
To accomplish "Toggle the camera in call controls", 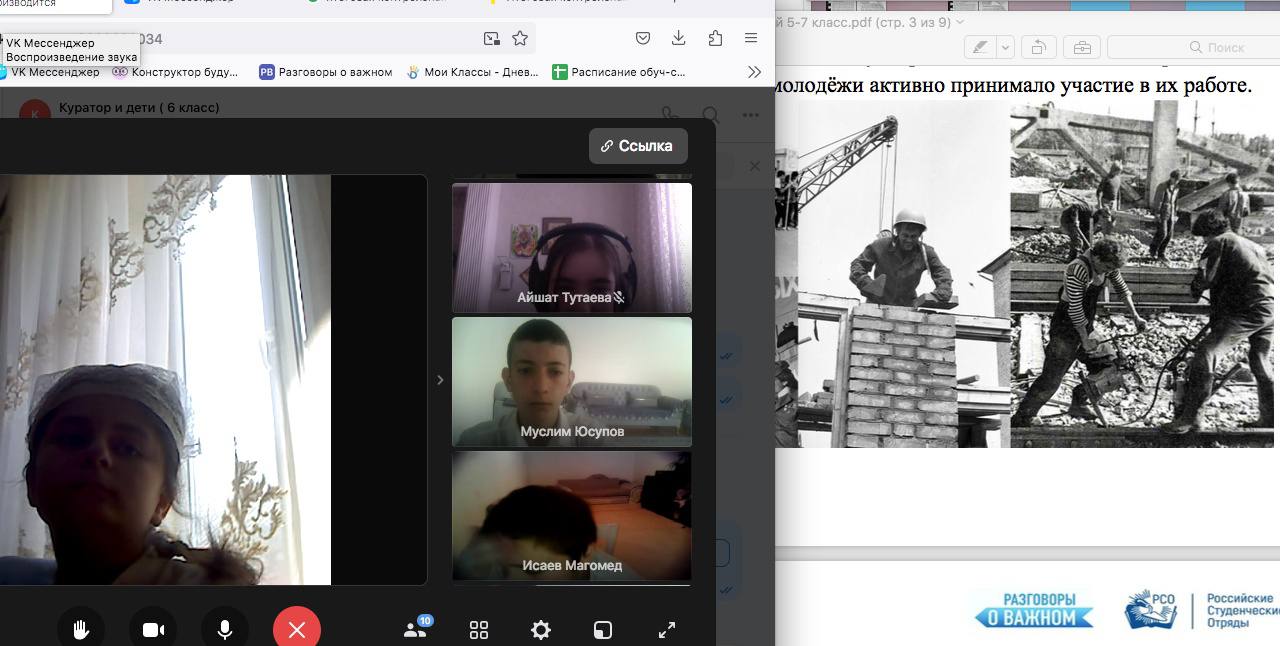I will click(x=153, y=629).
